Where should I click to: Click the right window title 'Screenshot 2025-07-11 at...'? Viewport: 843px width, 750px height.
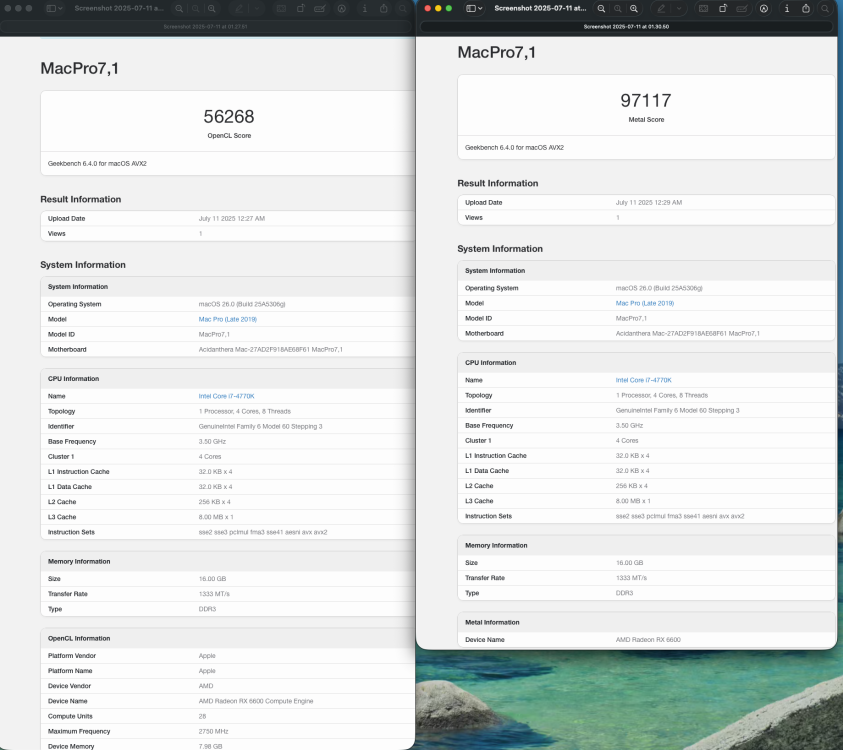[x=540, y=9]
